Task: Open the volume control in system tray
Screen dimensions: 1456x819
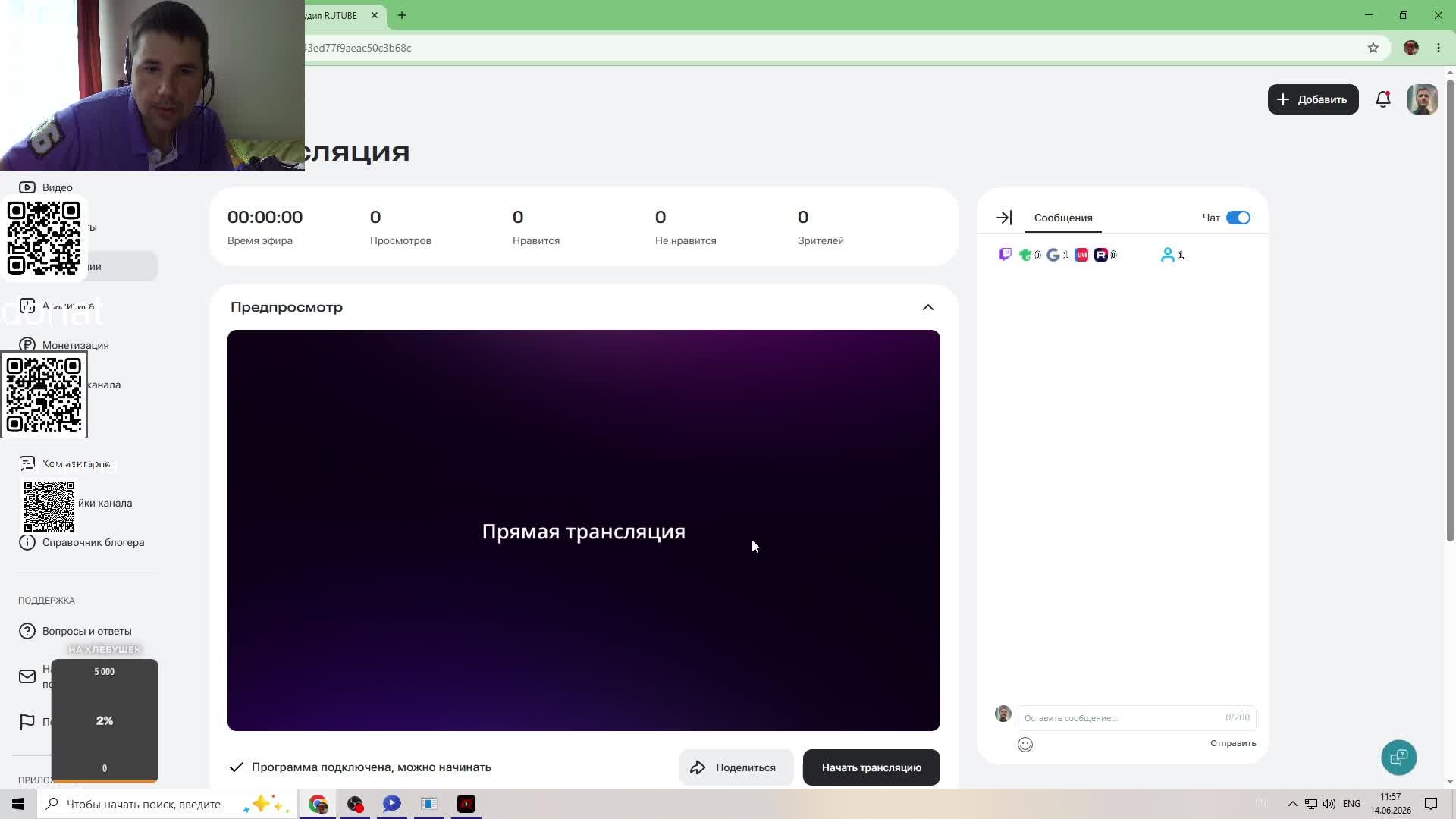Action: 1329,804
